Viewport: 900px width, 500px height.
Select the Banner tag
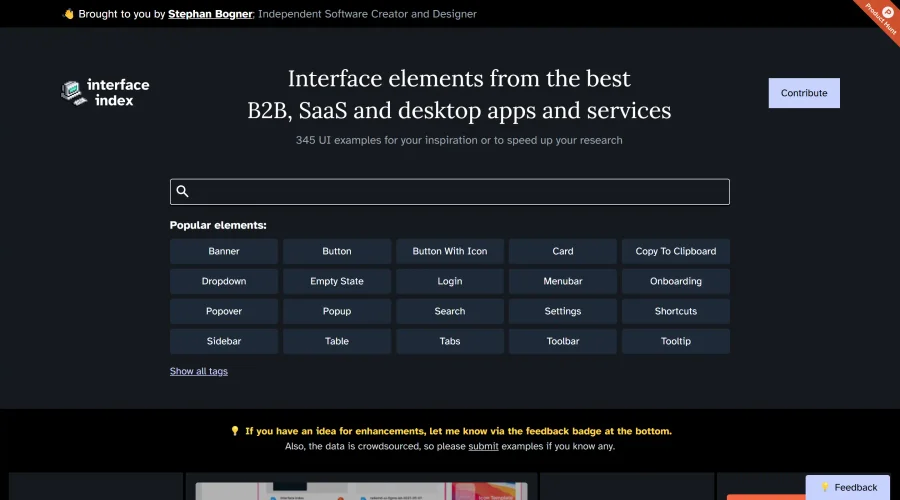coord(224,251)
